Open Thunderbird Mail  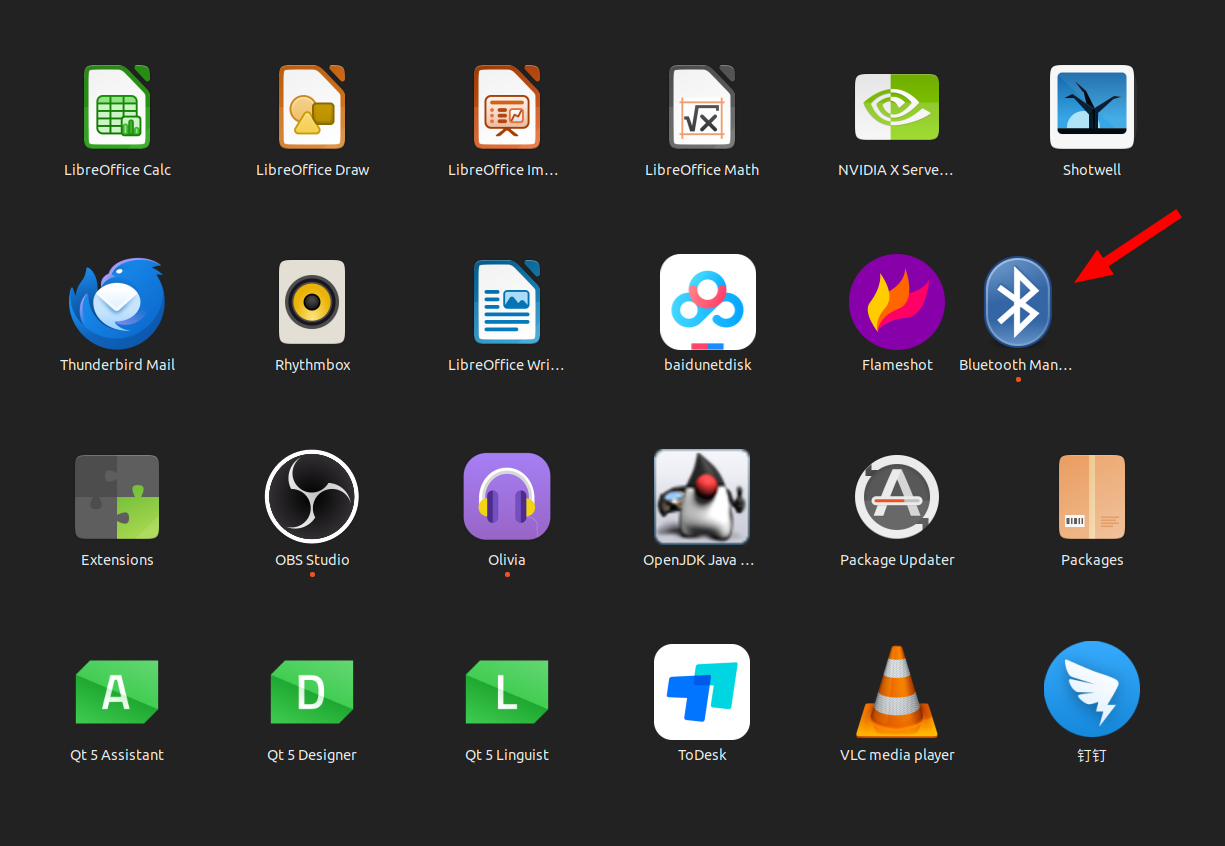(x=117, y=302)
